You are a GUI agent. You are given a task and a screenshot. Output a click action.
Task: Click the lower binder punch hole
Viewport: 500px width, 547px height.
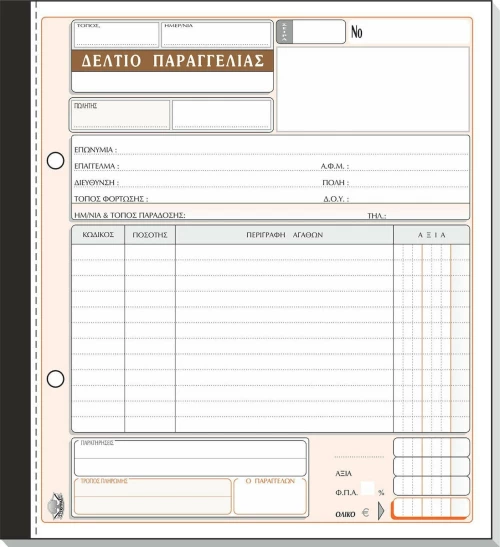tap(55, 379)
